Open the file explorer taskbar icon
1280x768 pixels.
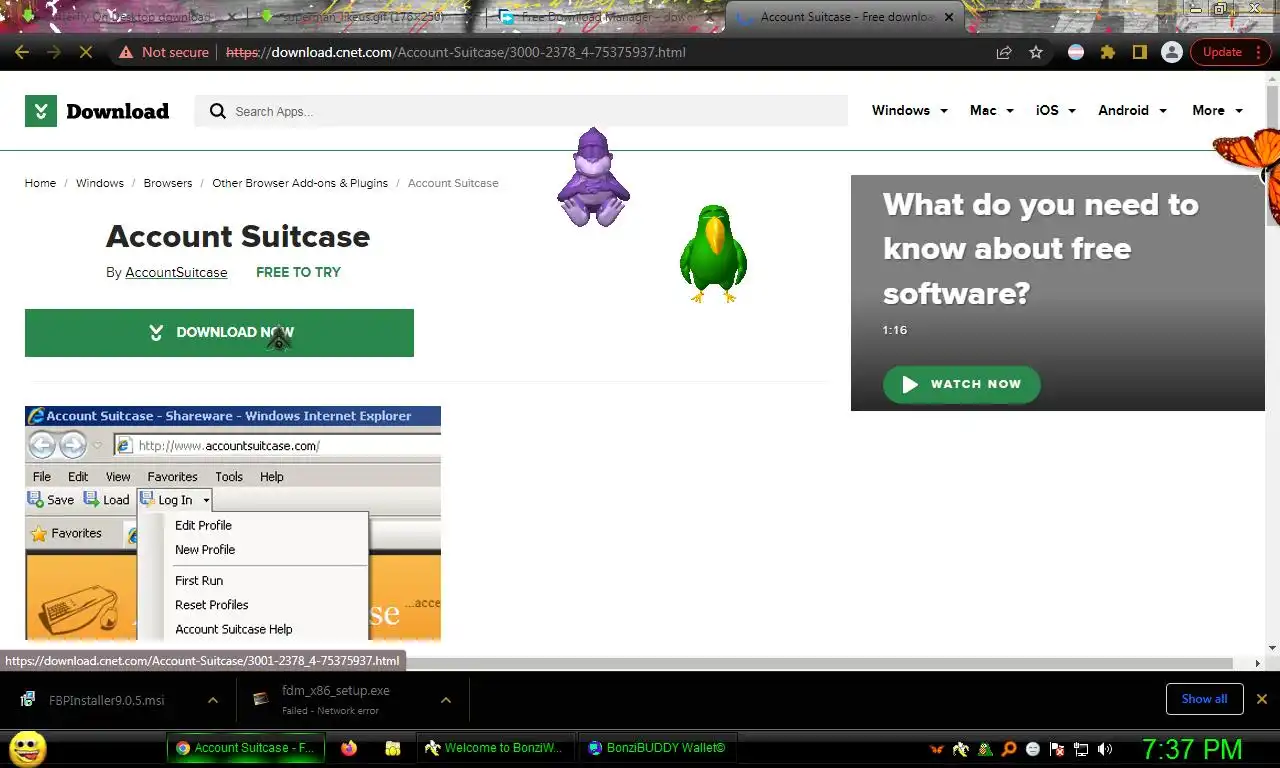tap(393, 748)
